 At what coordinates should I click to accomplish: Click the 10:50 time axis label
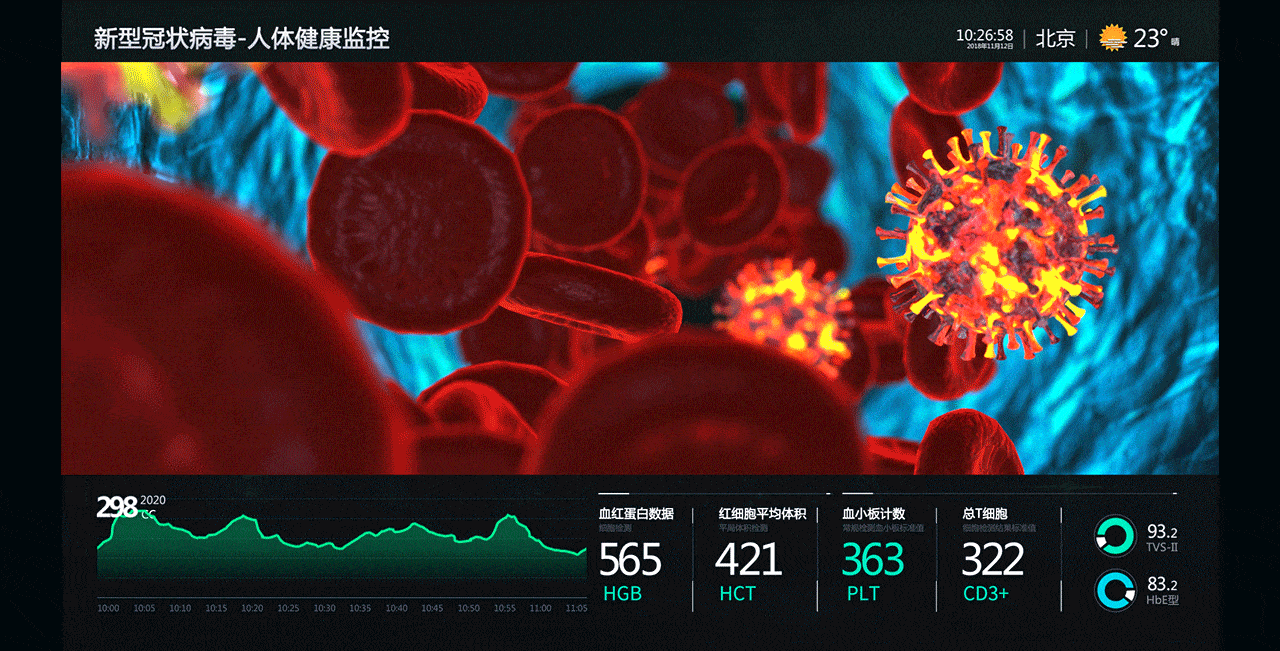(468, 608)
